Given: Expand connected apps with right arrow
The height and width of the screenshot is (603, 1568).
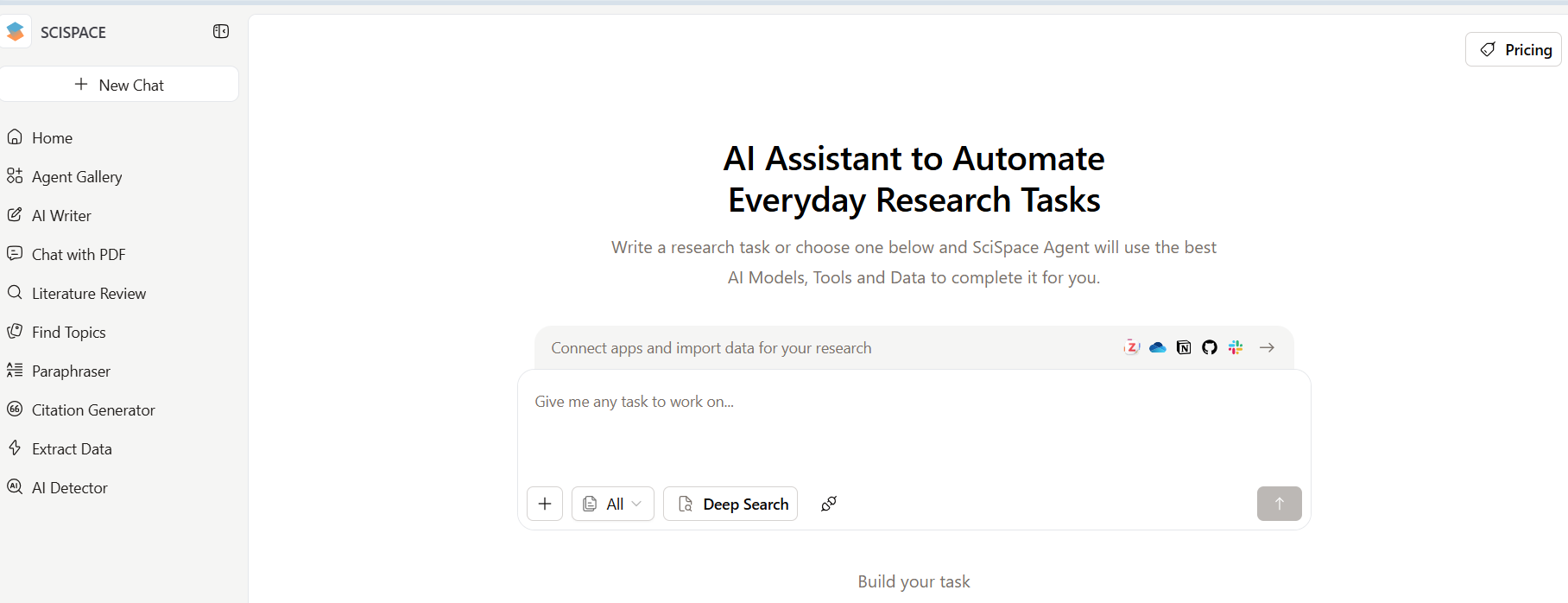Looking at the screenshot, I should tap(1267, 347).
